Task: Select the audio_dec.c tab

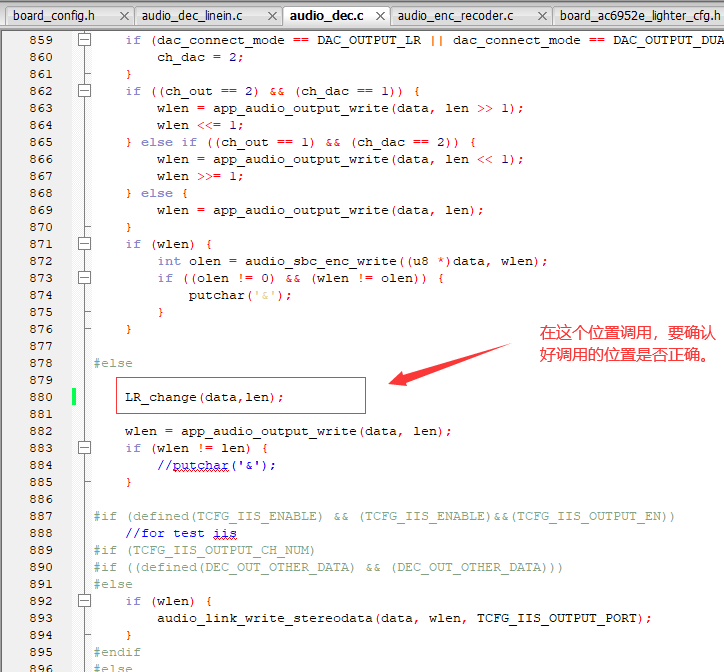Action: (326, 16)
